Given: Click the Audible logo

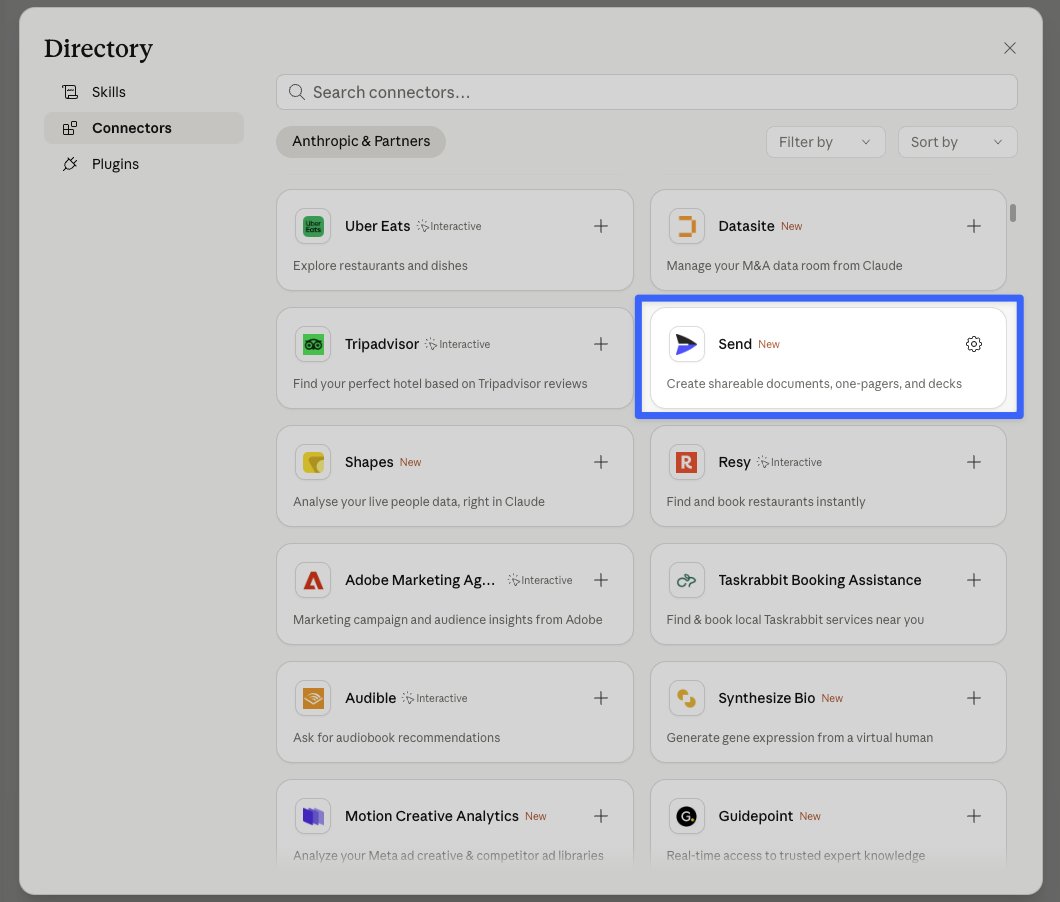Looking at the screenshot, I should pos(313,698).
